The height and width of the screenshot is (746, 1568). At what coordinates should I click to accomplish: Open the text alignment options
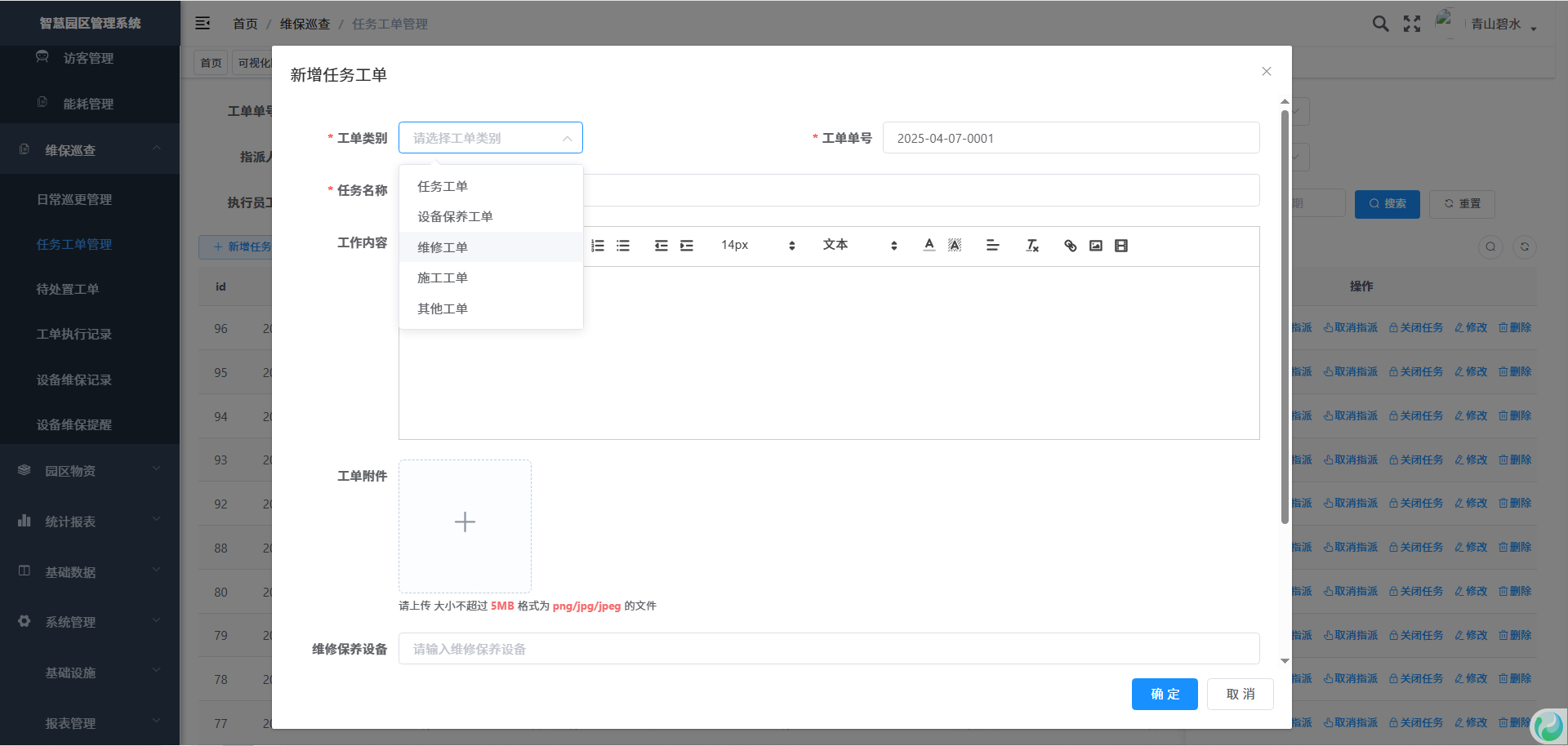click(993, 246)
